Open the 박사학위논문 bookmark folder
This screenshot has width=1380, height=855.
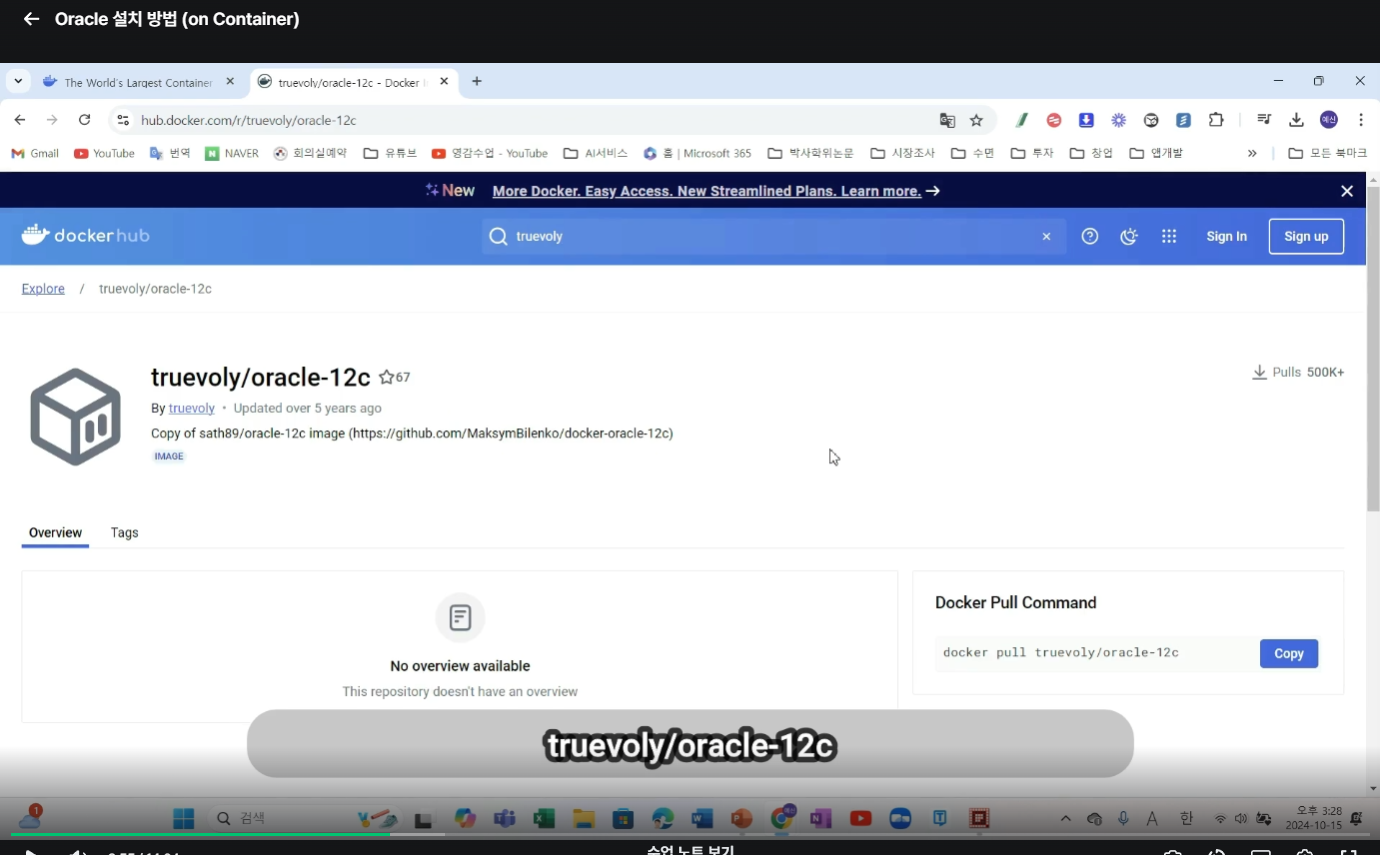(x=810, y=153)
